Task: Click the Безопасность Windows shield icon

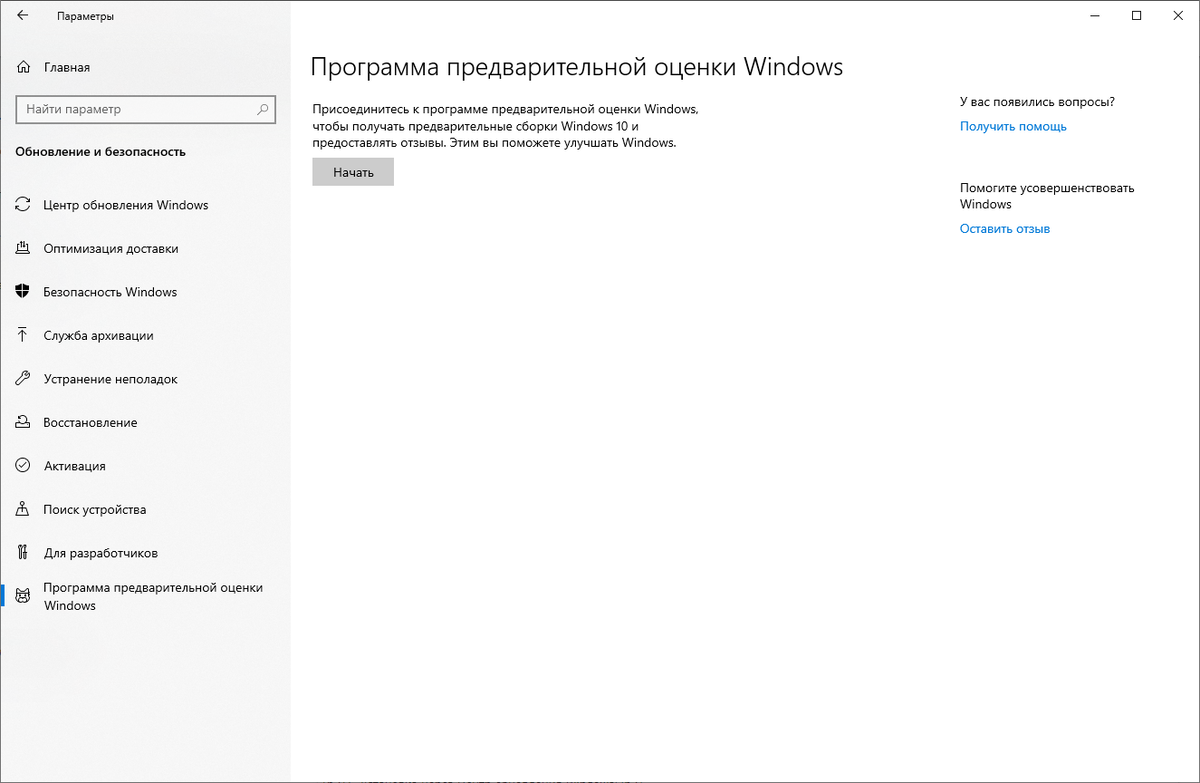Action: point(23,292)
